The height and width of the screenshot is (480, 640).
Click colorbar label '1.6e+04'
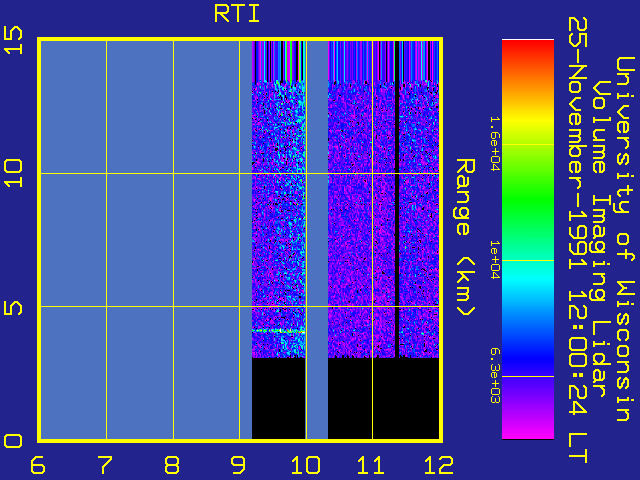495,144
